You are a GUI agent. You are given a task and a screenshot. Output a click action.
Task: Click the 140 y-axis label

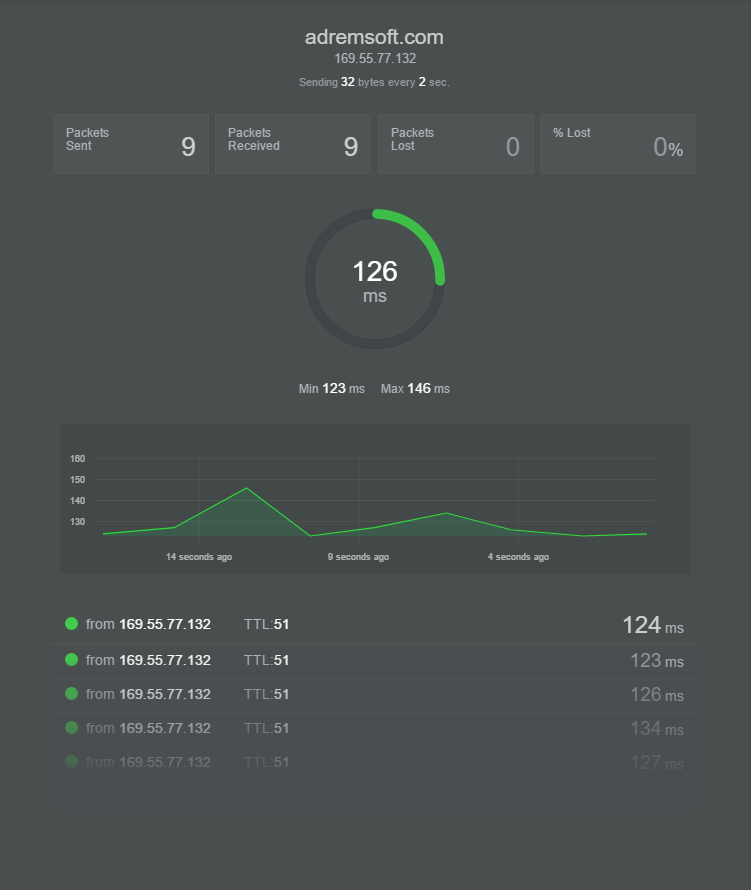click(x=78, y=501)
